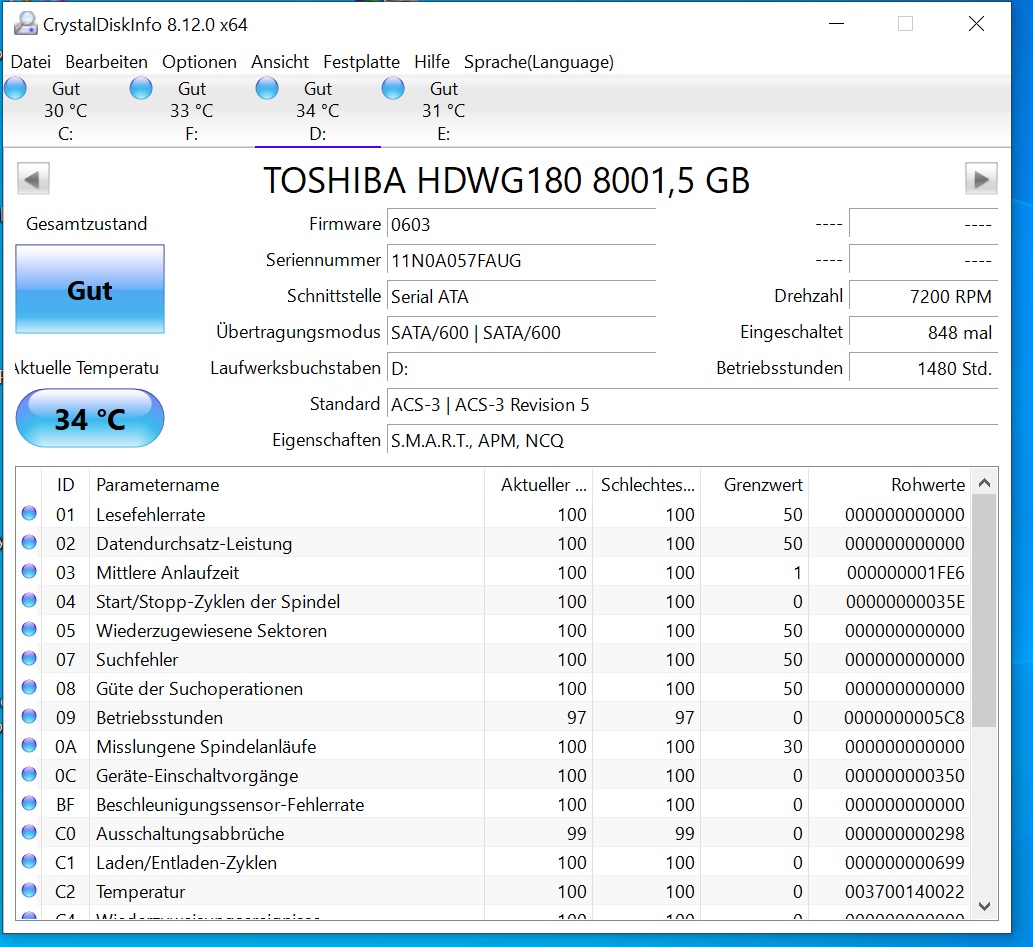The height and width of the screenshot is (947, 1033).
Task: Open the Sprache(Language) menu
Action: click(538, 62)
